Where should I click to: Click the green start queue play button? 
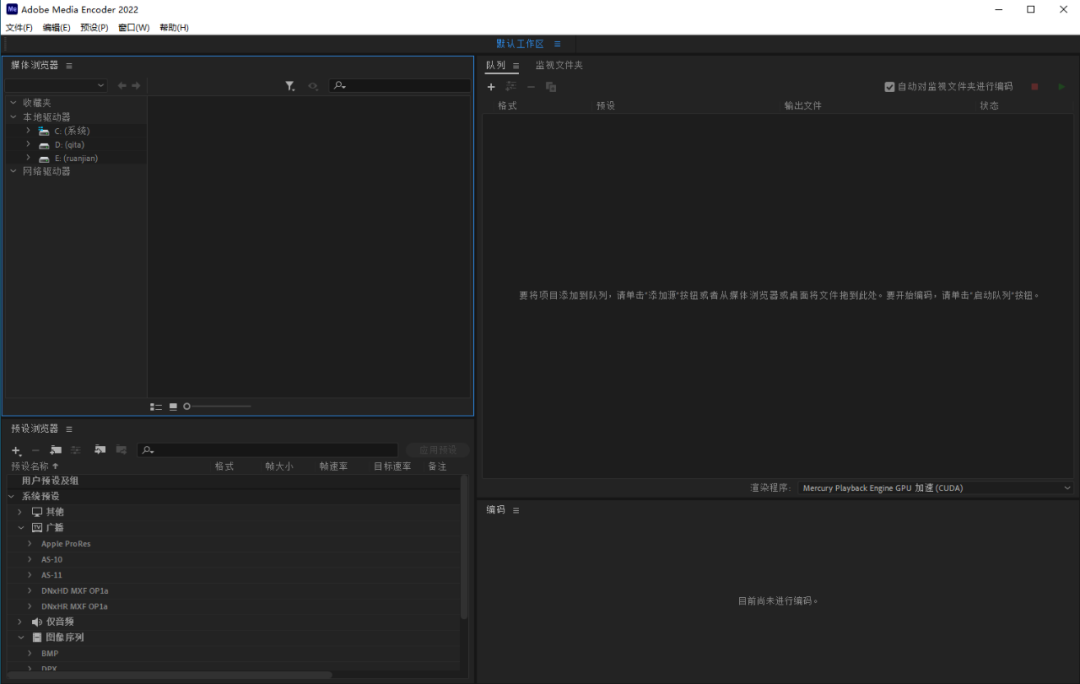pos(1061,87)
